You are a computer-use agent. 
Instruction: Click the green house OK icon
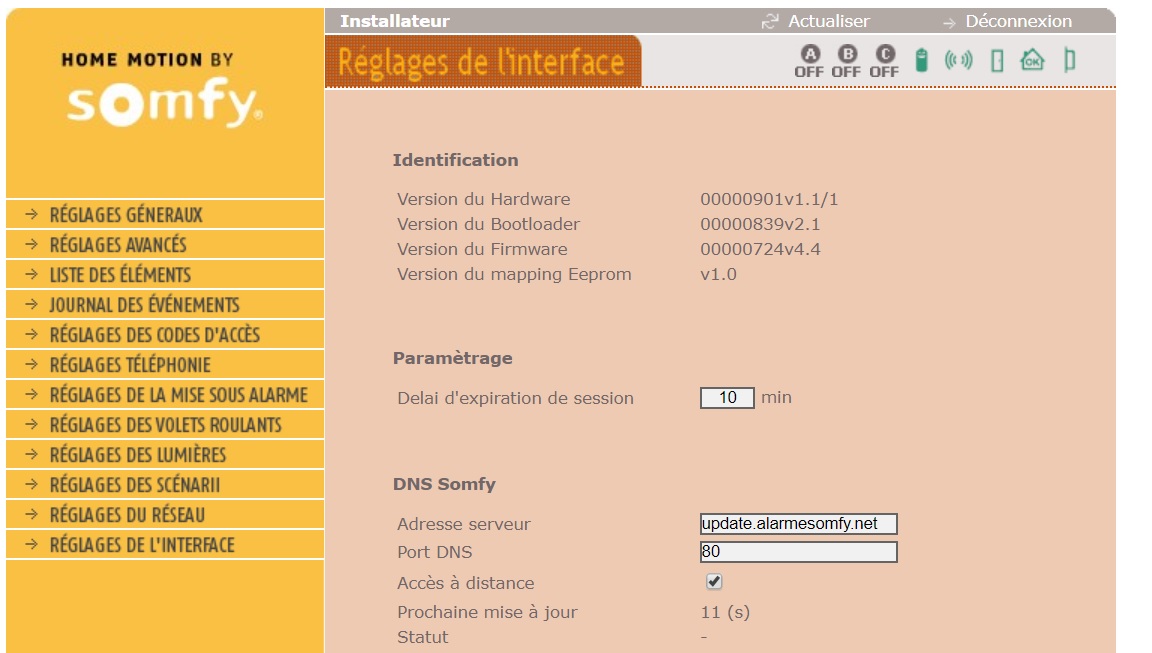[1032, 60]
